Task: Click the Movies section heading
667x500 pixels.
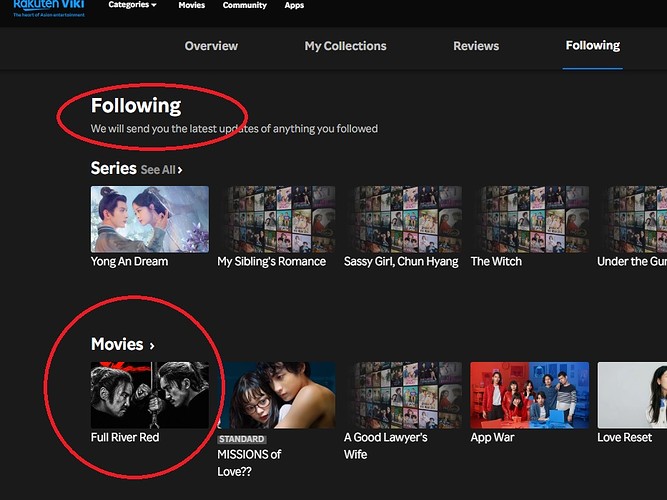Action: (x=117, y=344)
